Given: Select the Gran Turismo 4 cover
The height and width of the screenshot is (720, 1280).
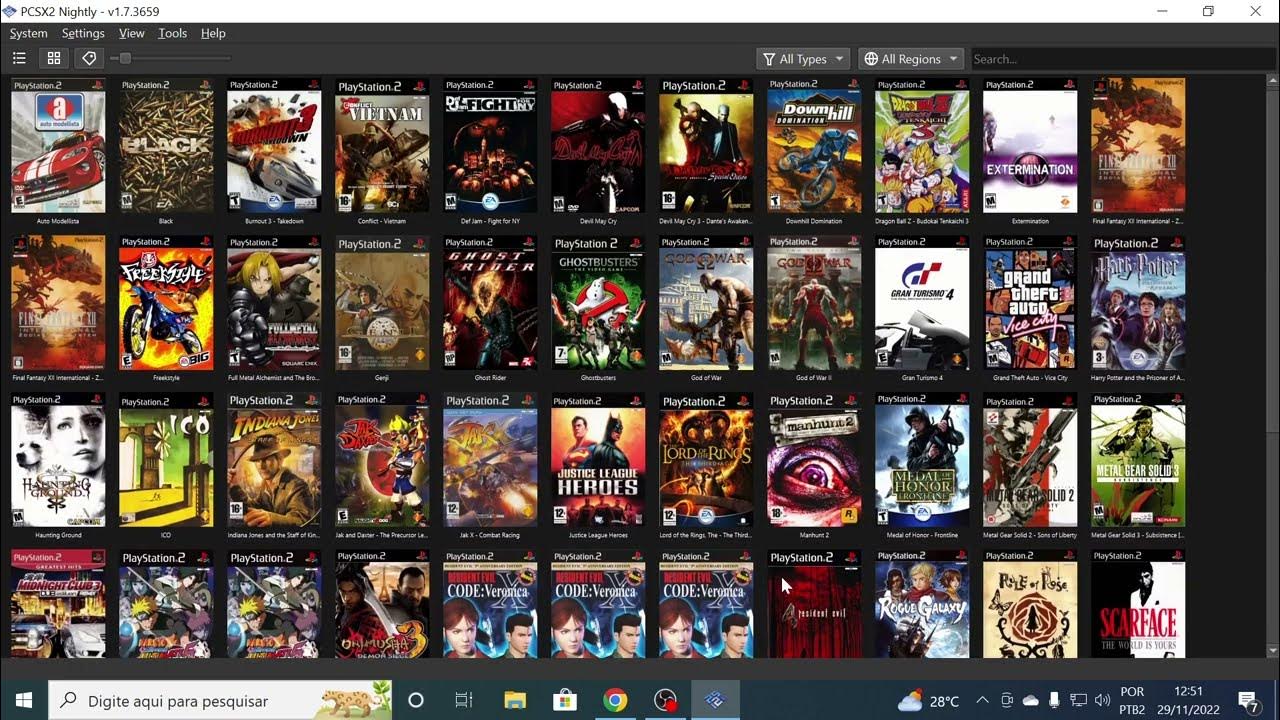Looking at the screenshot, I should 922,303.
